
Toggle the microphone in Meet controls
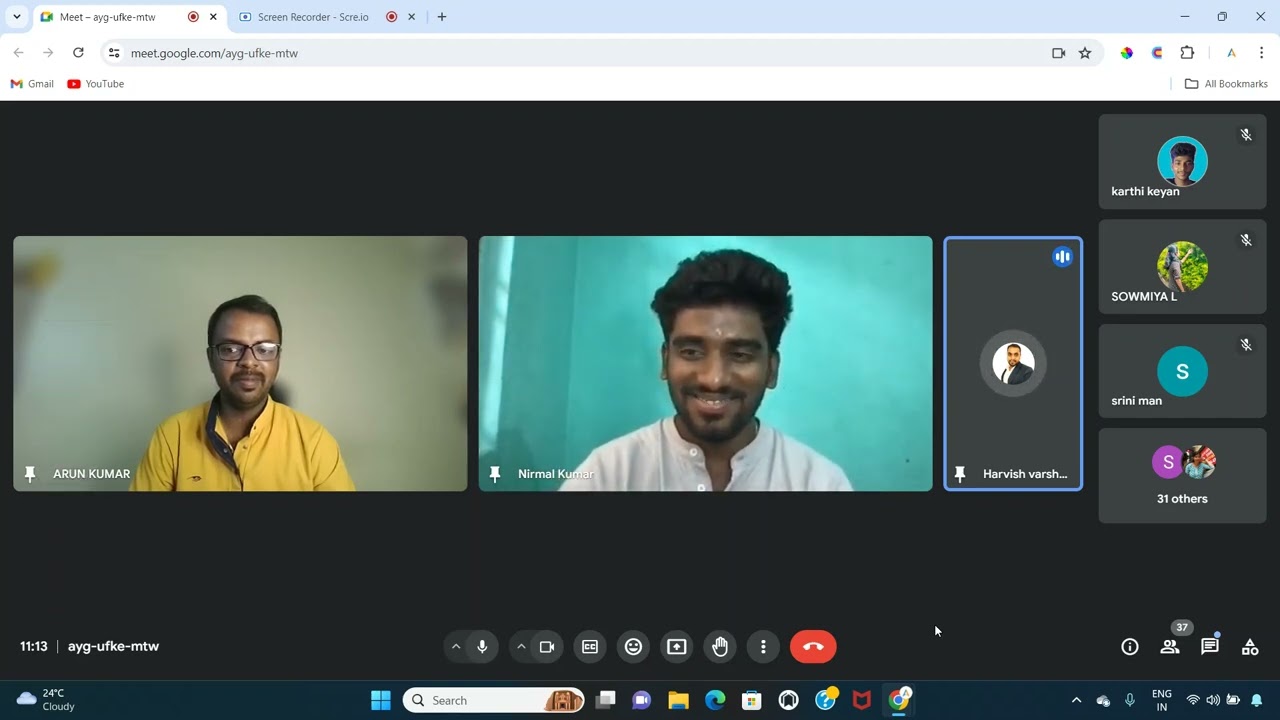[482, 647]
